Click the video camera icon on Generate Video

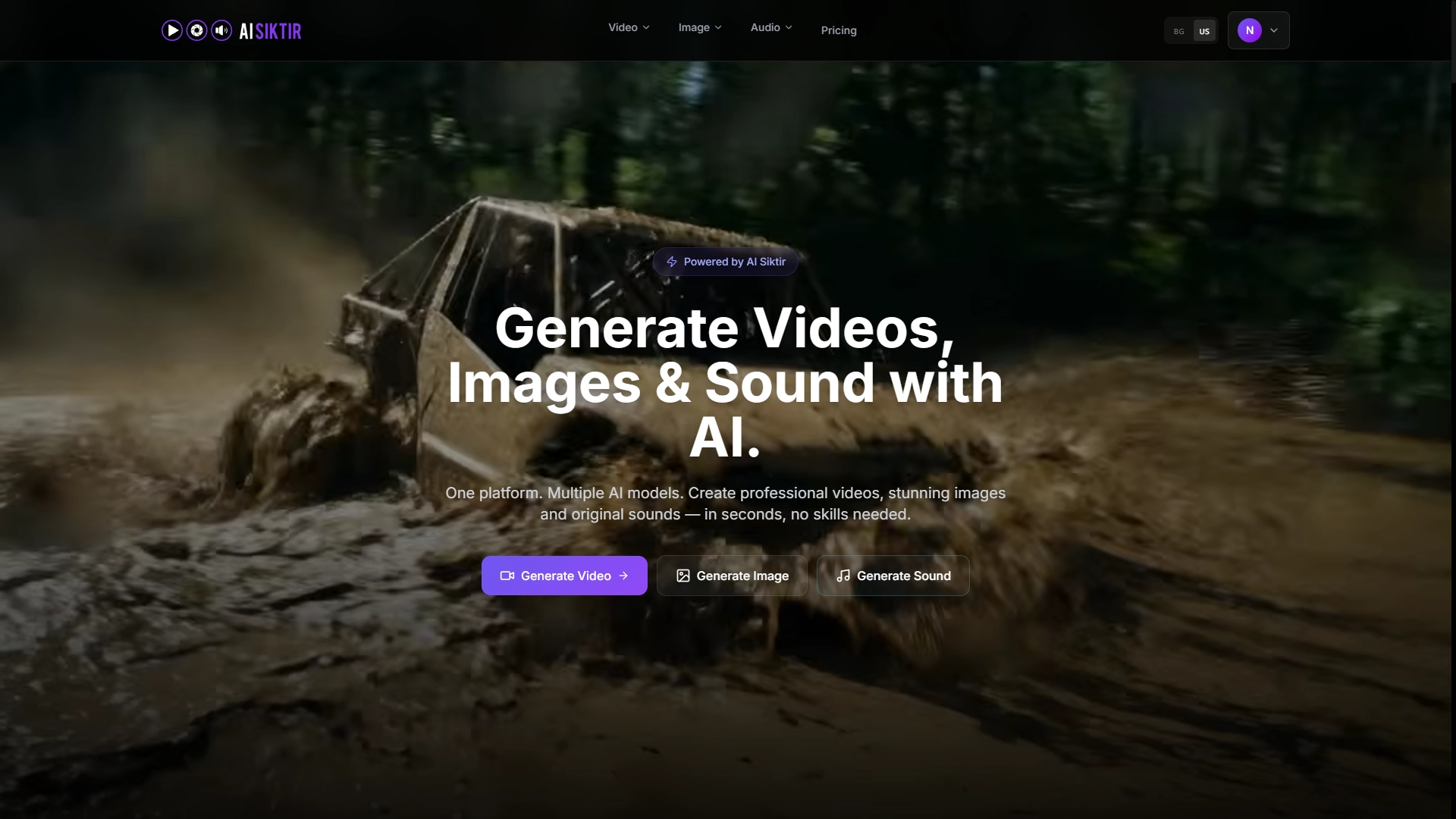507,576
